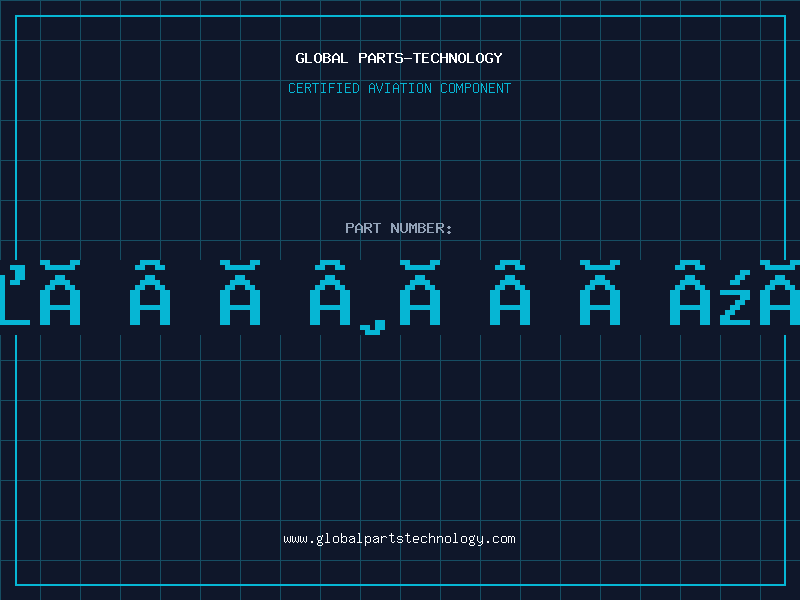Click the GLOBAL PARTS-TECHNOLOGY title
The height and width of the screenshot is (600, 800).
pyautogui.click(x=399, y=58)
